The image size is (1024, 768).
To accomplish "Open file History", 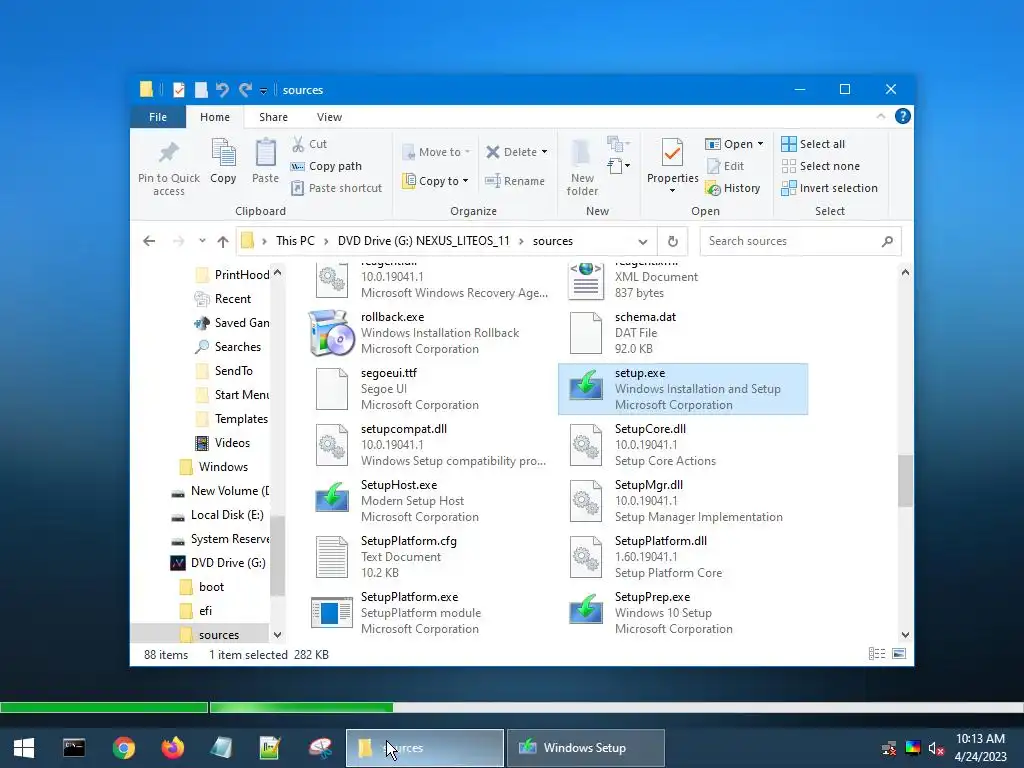I will [733, 188].
